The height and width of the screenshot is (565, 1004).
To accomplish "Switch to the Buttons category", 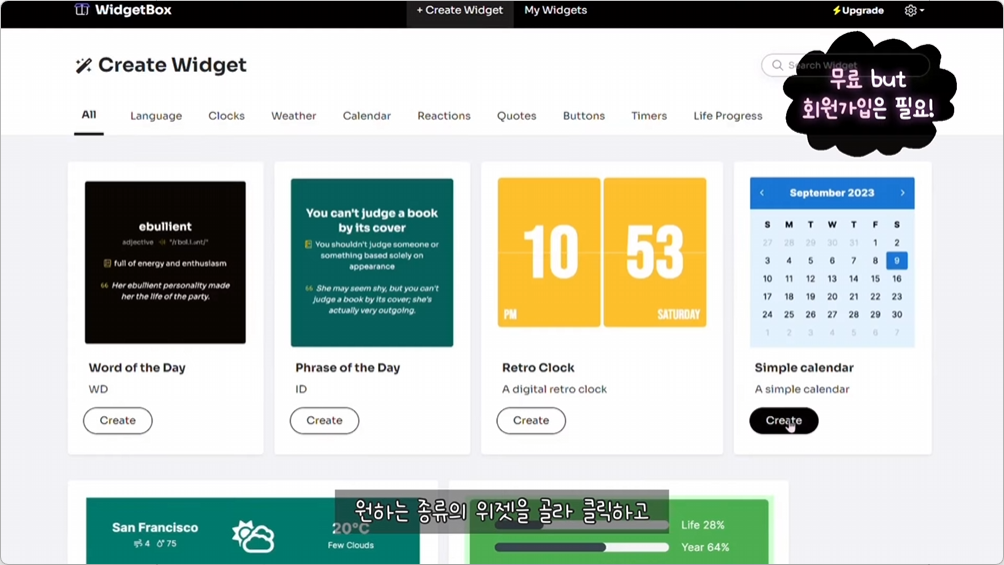I will click(583, 116).
